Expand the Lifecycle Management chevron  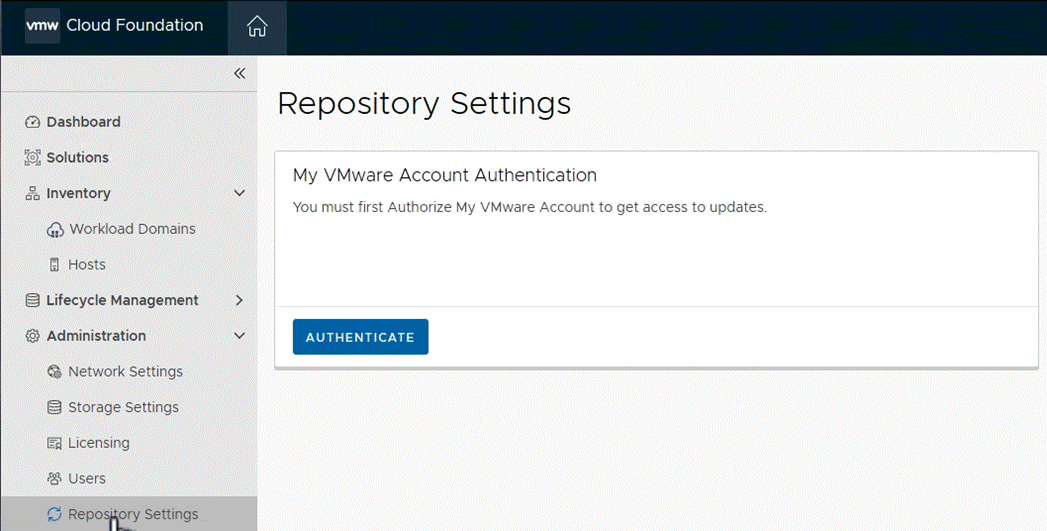pos(240,300)
